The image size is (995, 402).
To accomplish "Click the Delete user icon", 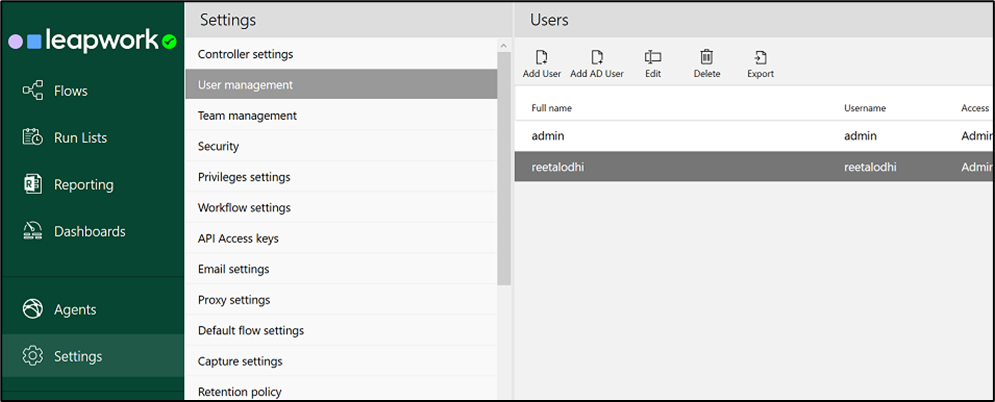I will pos(706,58).
